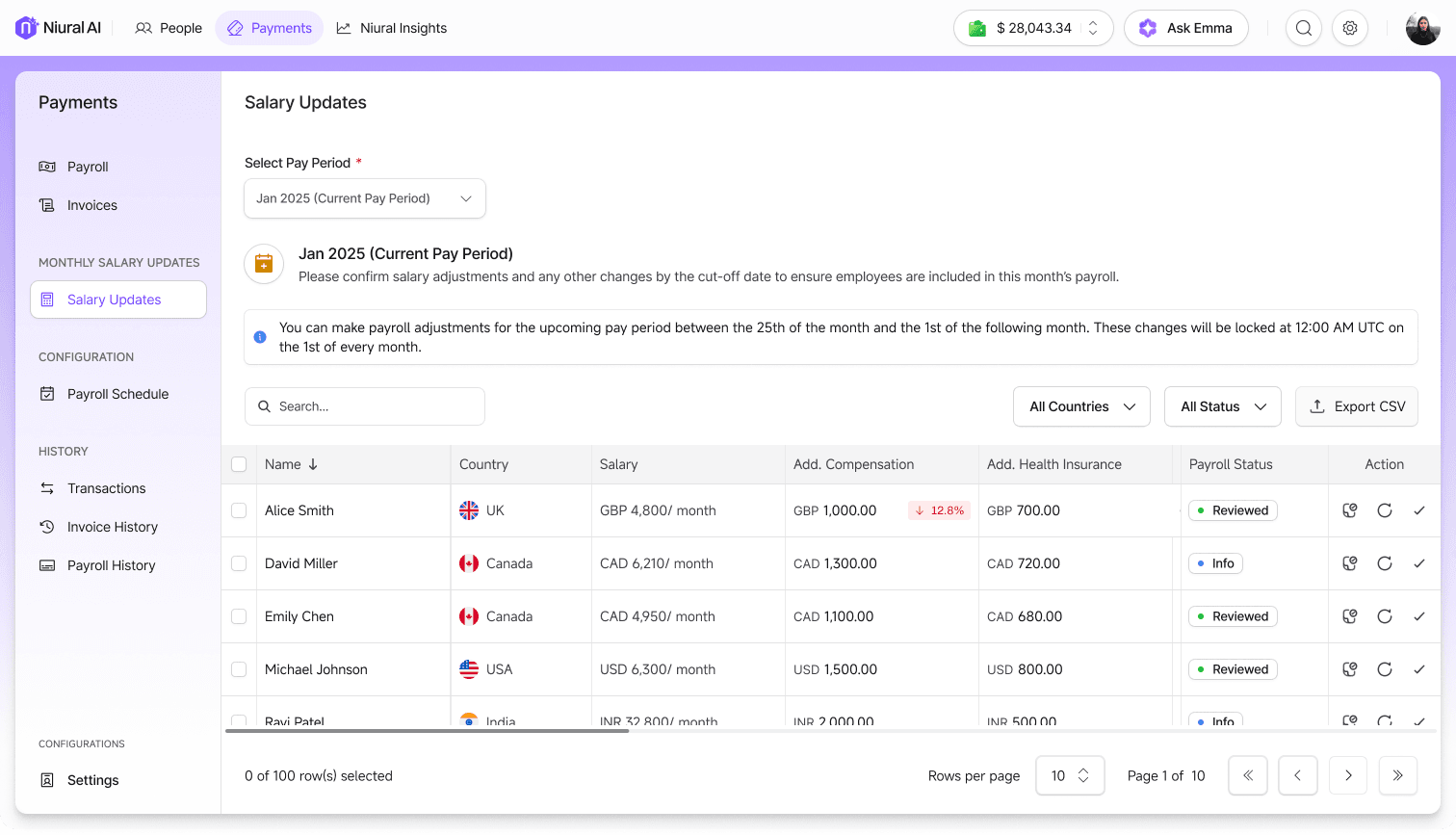
Task: Click the edit compensation icon for Emily Chen
Action: point(1350,616)
